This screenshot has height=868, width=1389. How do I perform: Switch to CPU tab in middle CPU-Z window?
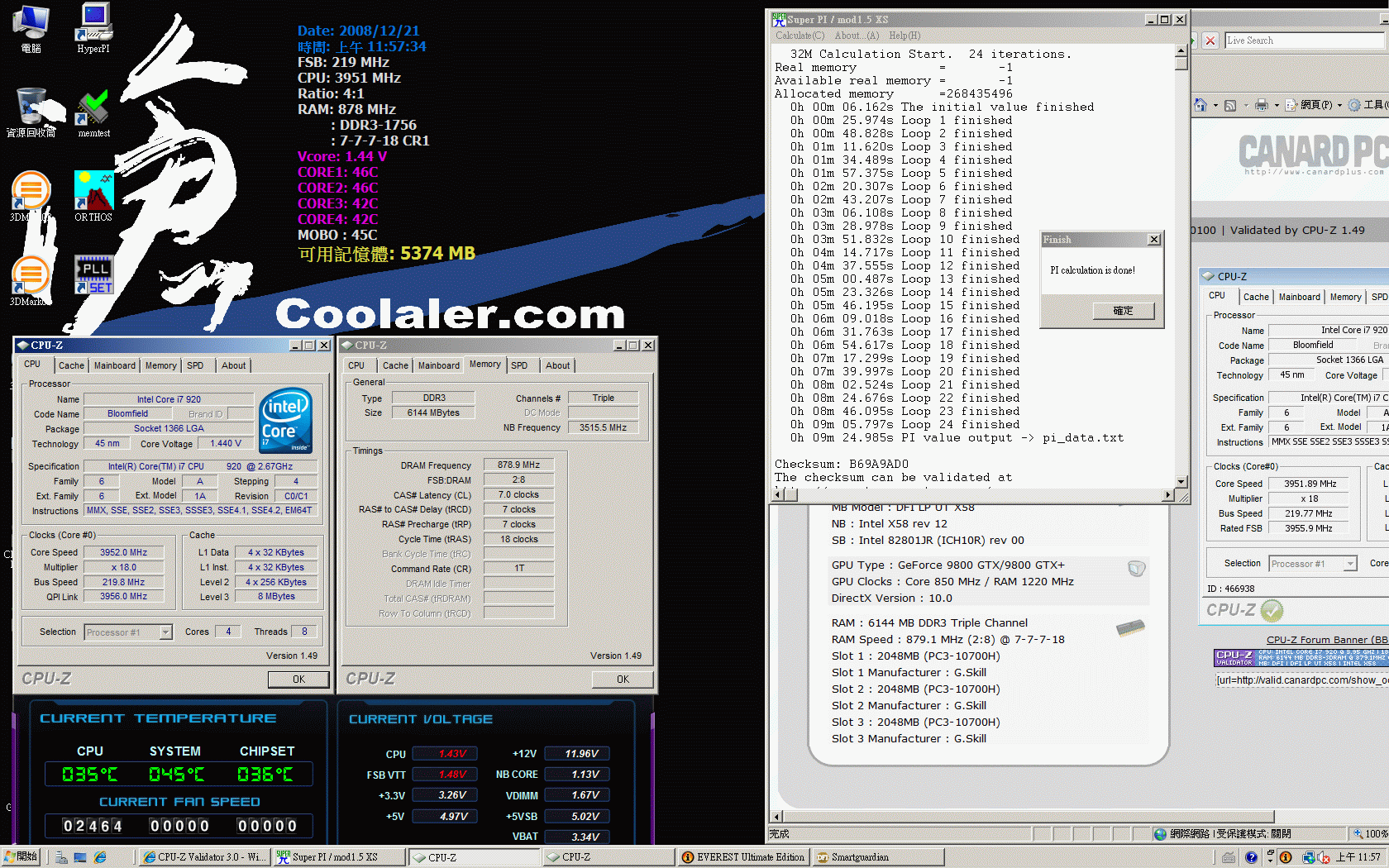coord(356,365)
